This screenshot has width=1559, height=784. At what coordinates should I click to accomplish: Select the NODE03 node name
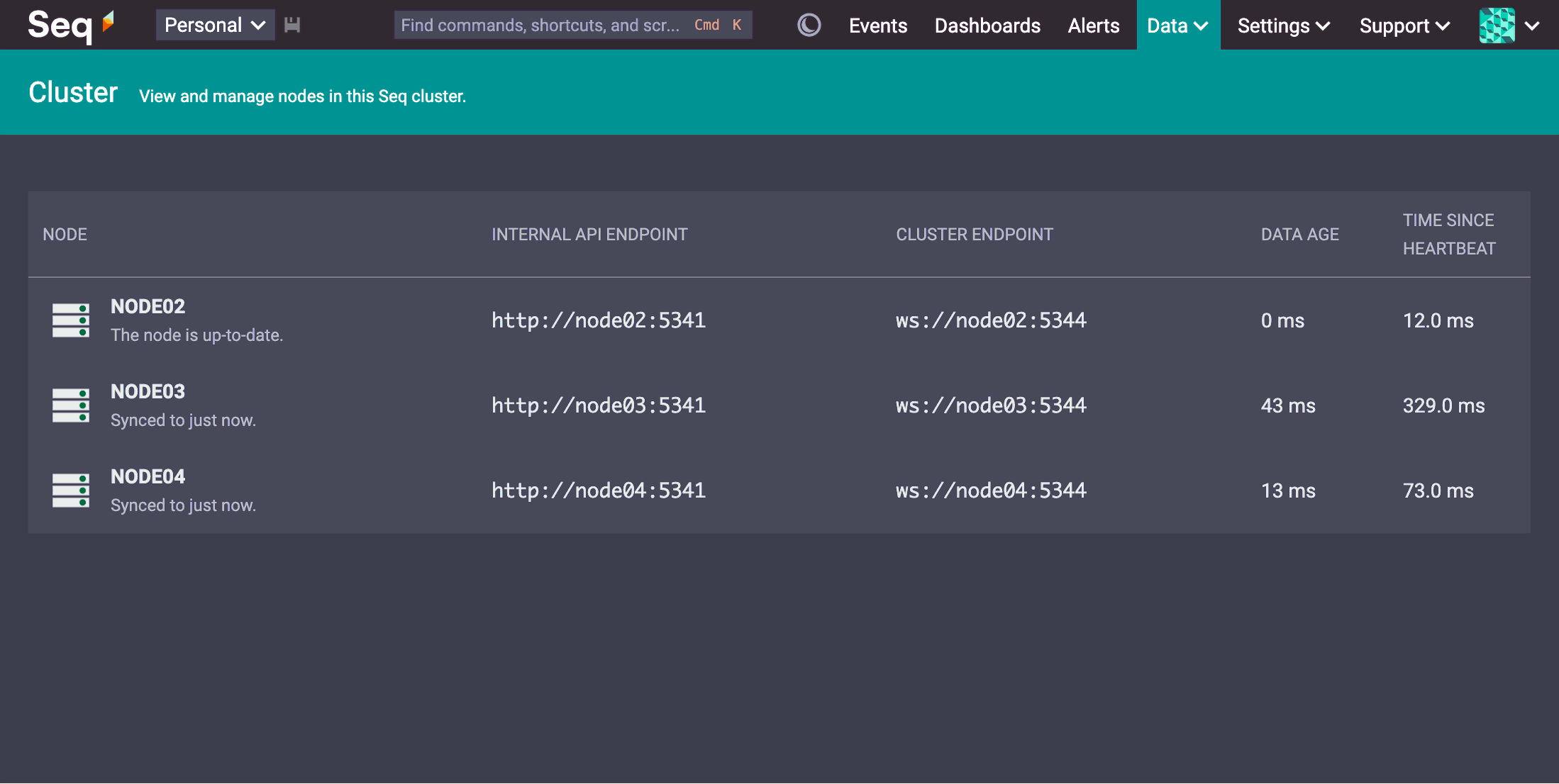tap(148, 391)
